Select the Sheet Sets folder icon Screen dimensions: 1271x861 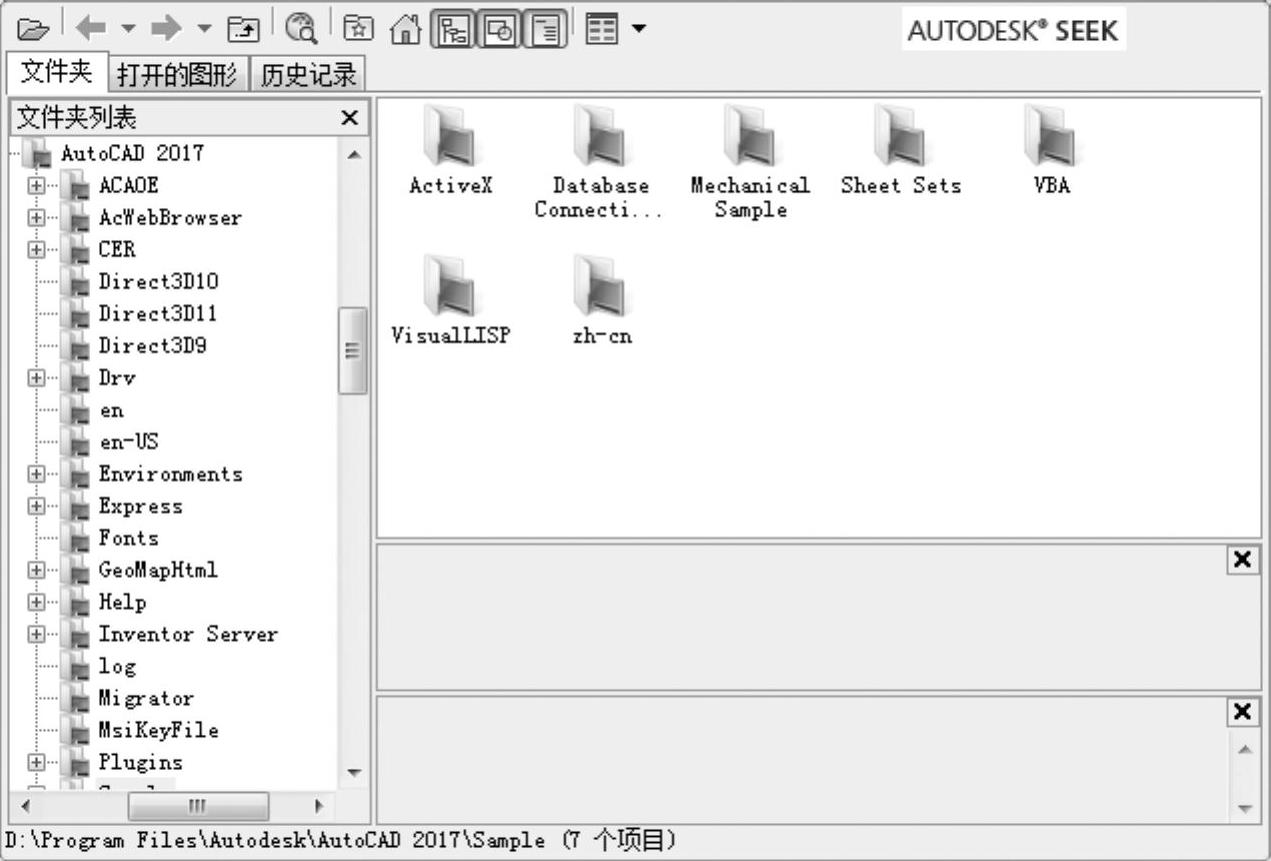900,136
